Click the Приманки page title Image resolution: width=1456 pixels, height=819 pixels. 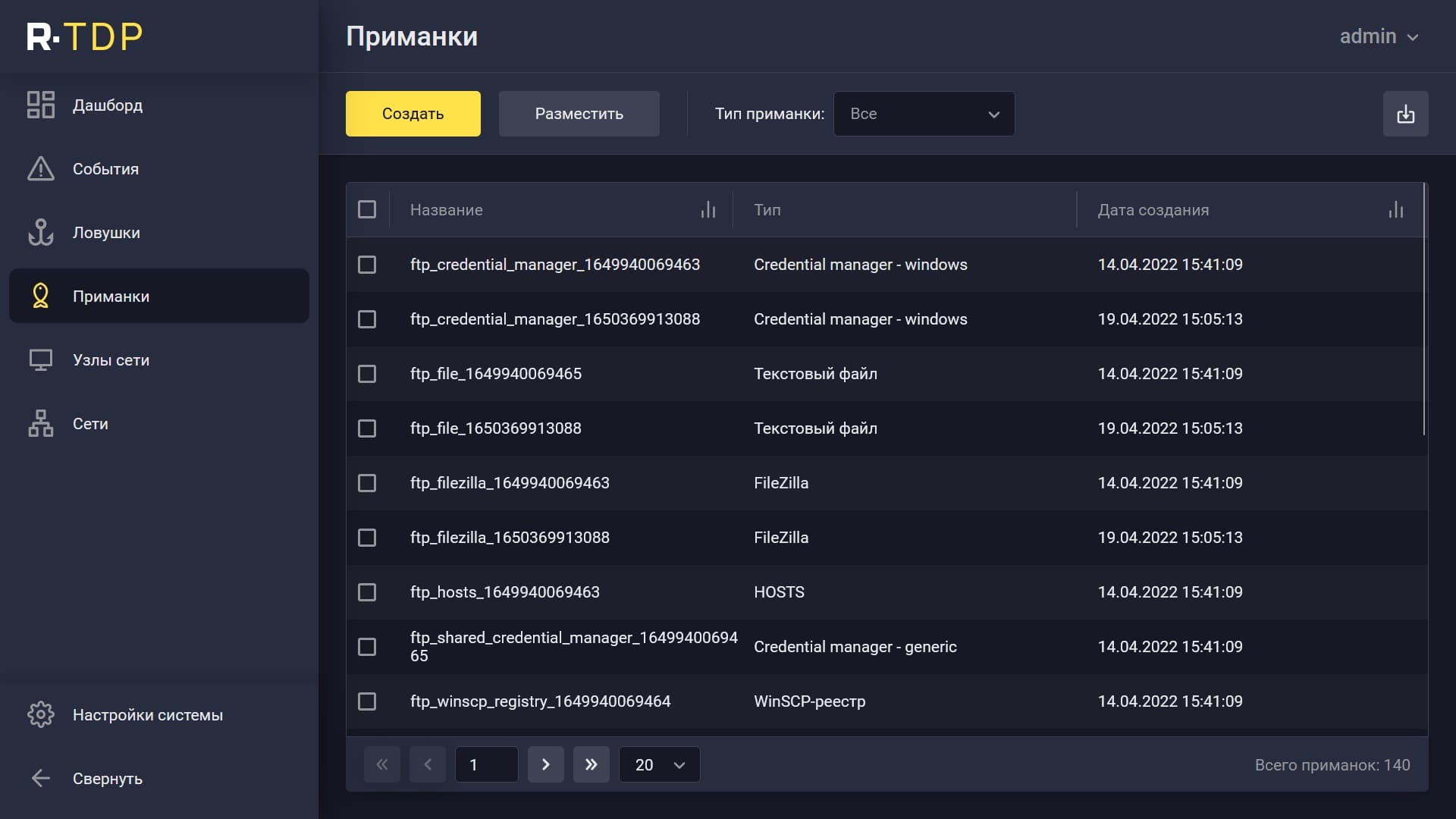[412, 36]
